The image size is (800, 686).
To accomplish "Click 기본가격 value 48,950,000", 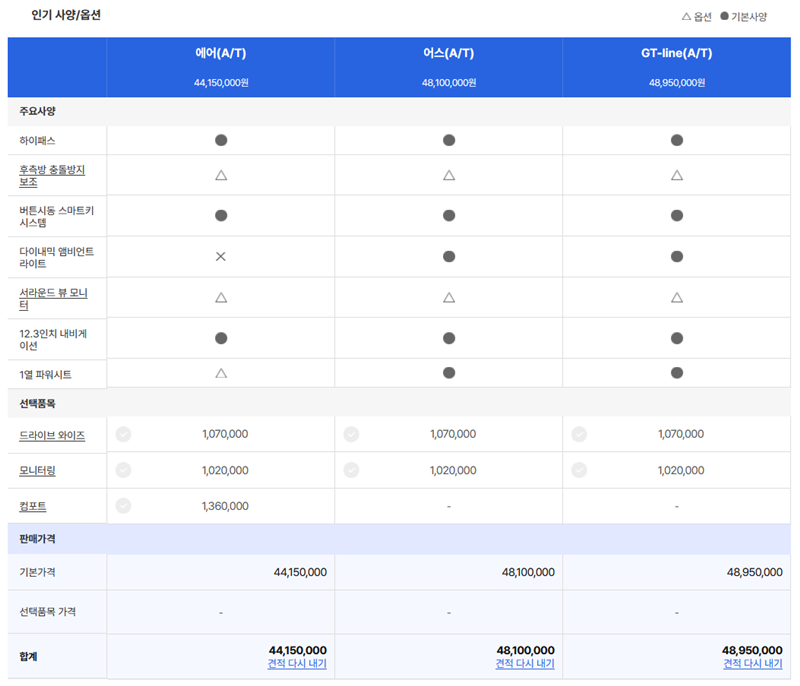I will coord(755,572).
